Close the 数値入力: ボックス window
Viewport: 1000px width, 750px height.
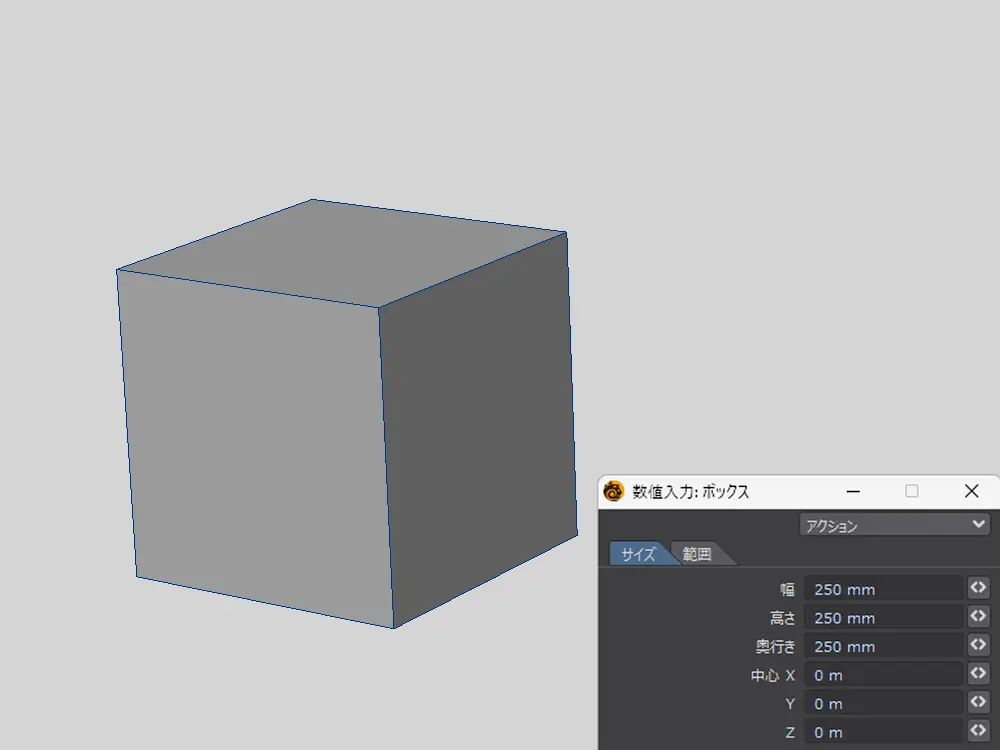971,491
